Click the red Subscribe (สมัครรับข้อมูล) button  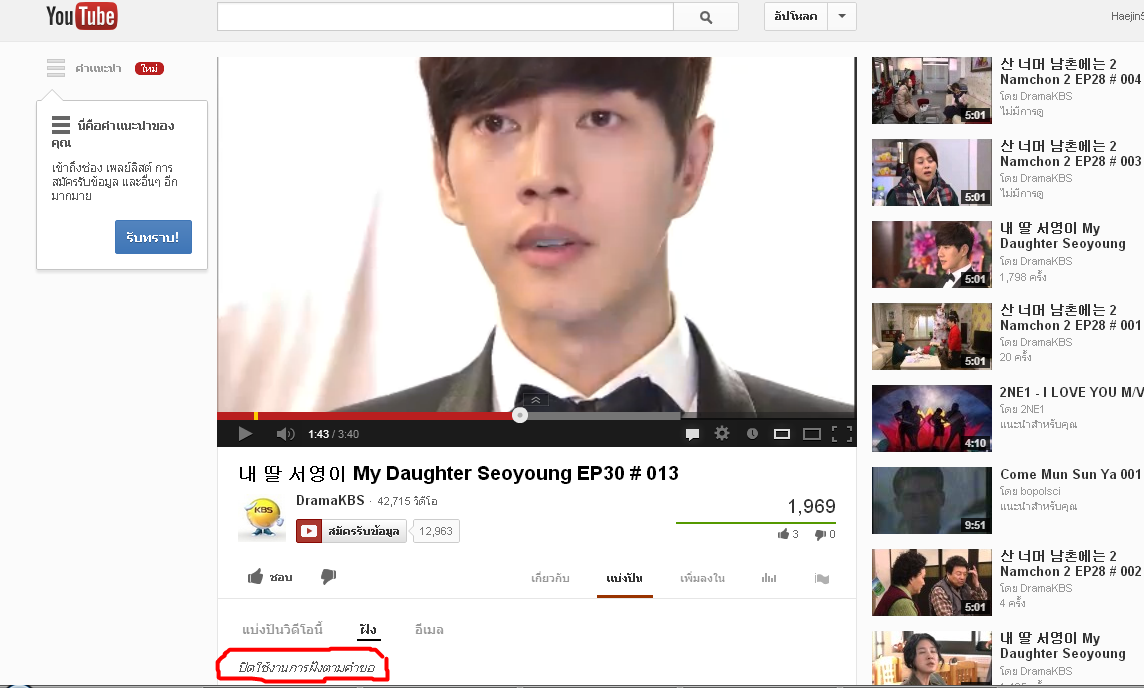point(351,531)
